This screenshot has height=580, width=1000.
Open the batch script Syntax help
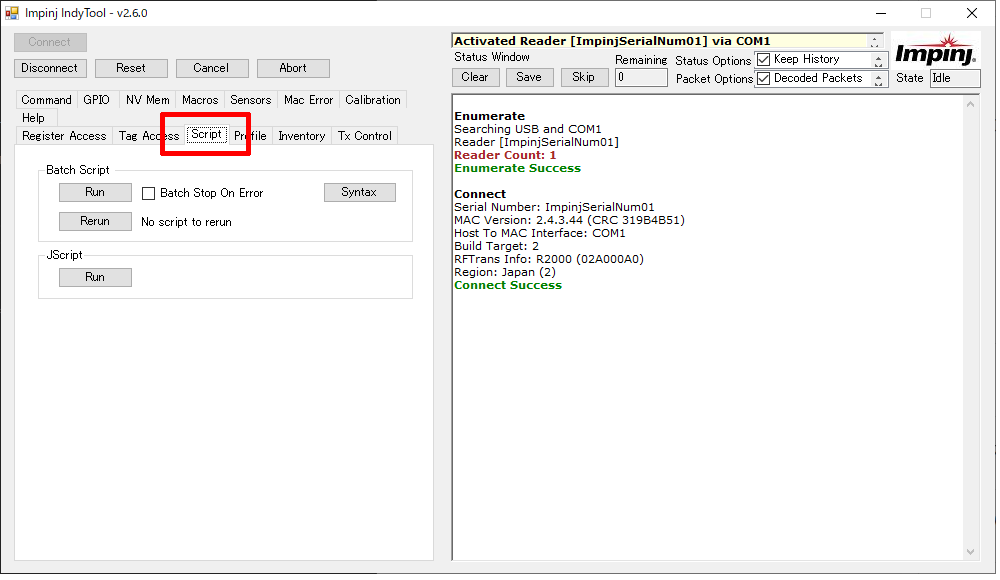[359, 193]
